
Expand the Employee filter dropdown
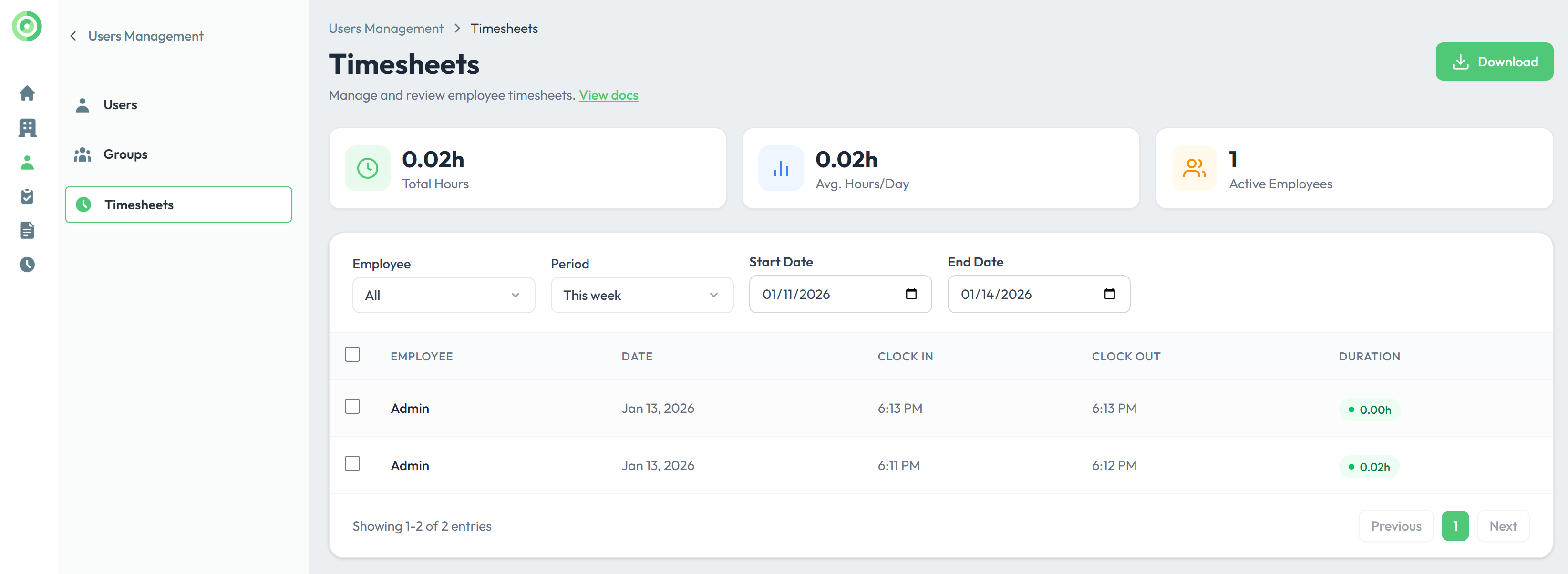click(x=443, y=296)
